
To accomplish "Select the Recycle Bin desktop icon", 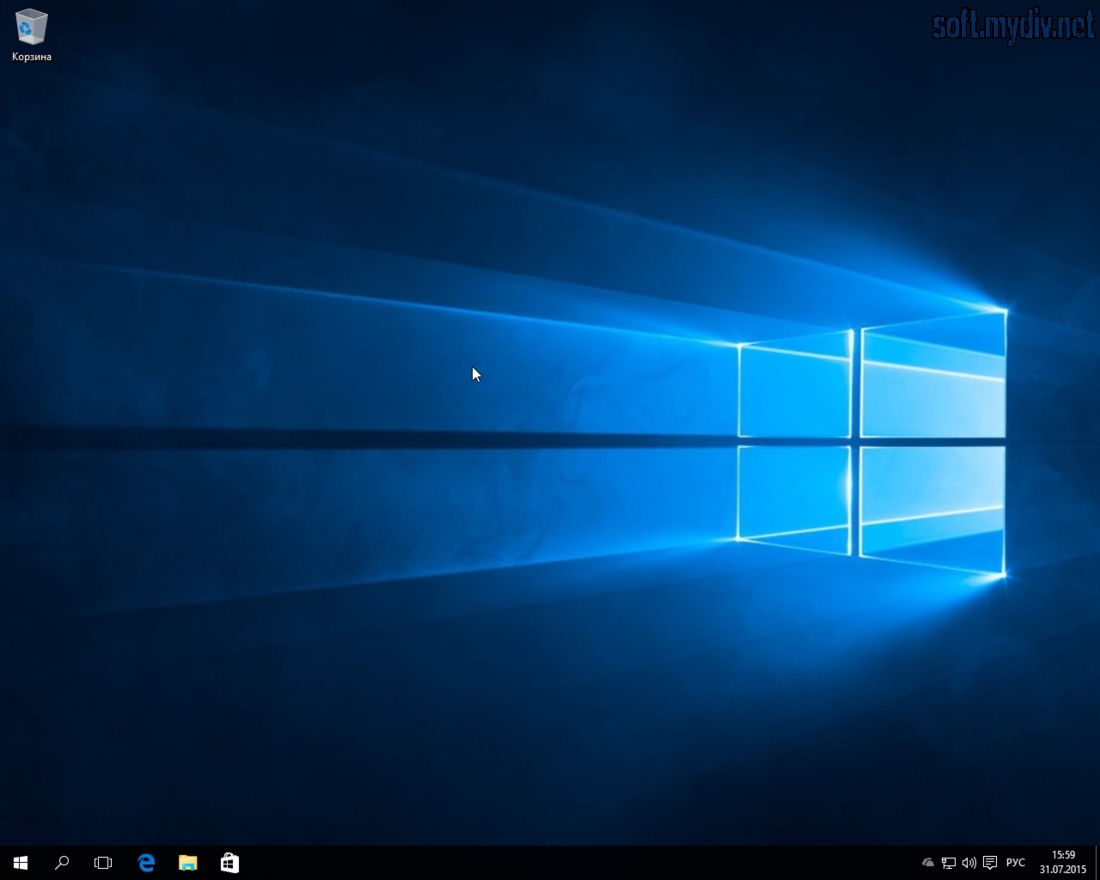I will tap(31, 26).
